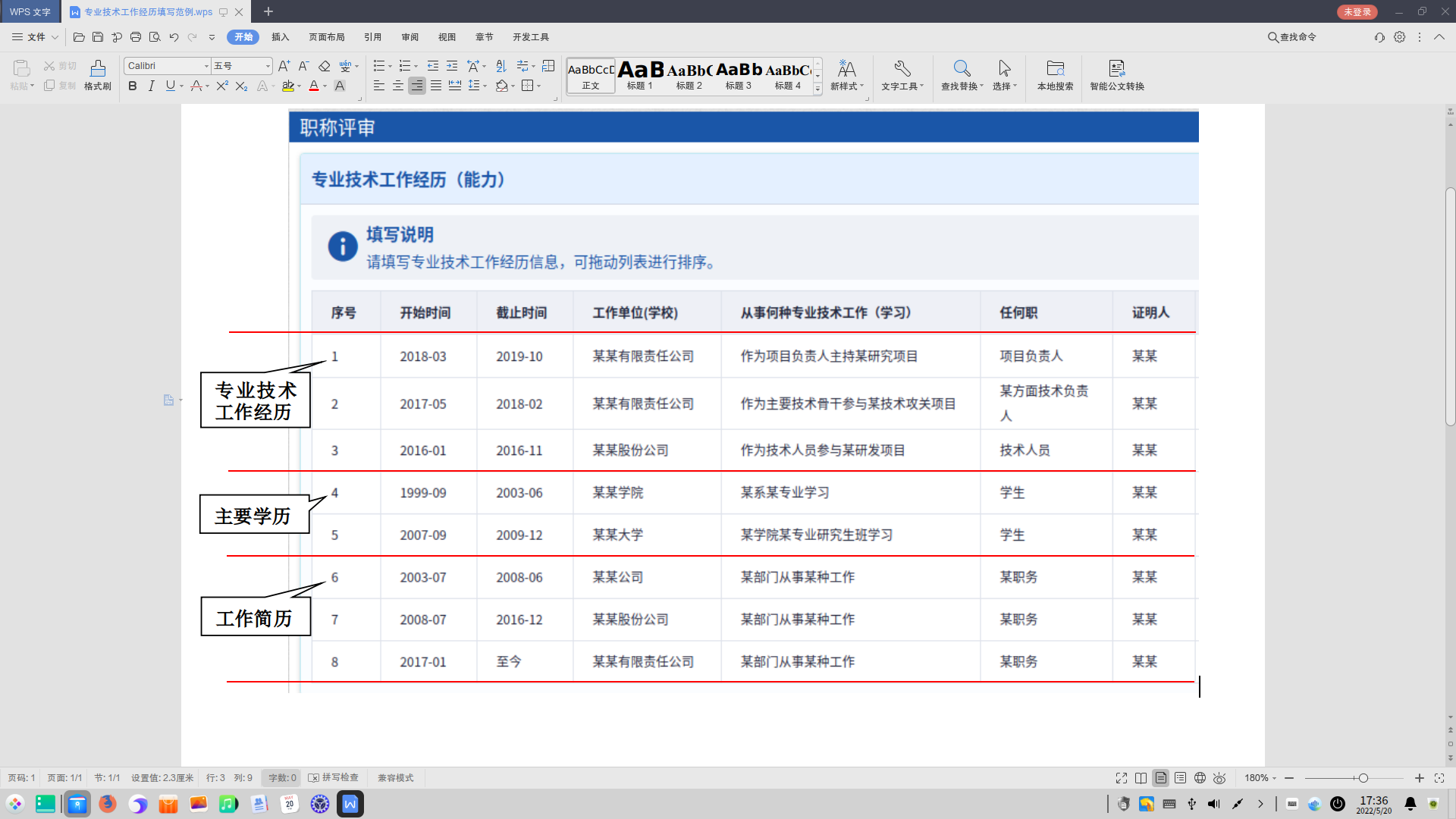Switch to the 页面布局 tab

[327, 37]
